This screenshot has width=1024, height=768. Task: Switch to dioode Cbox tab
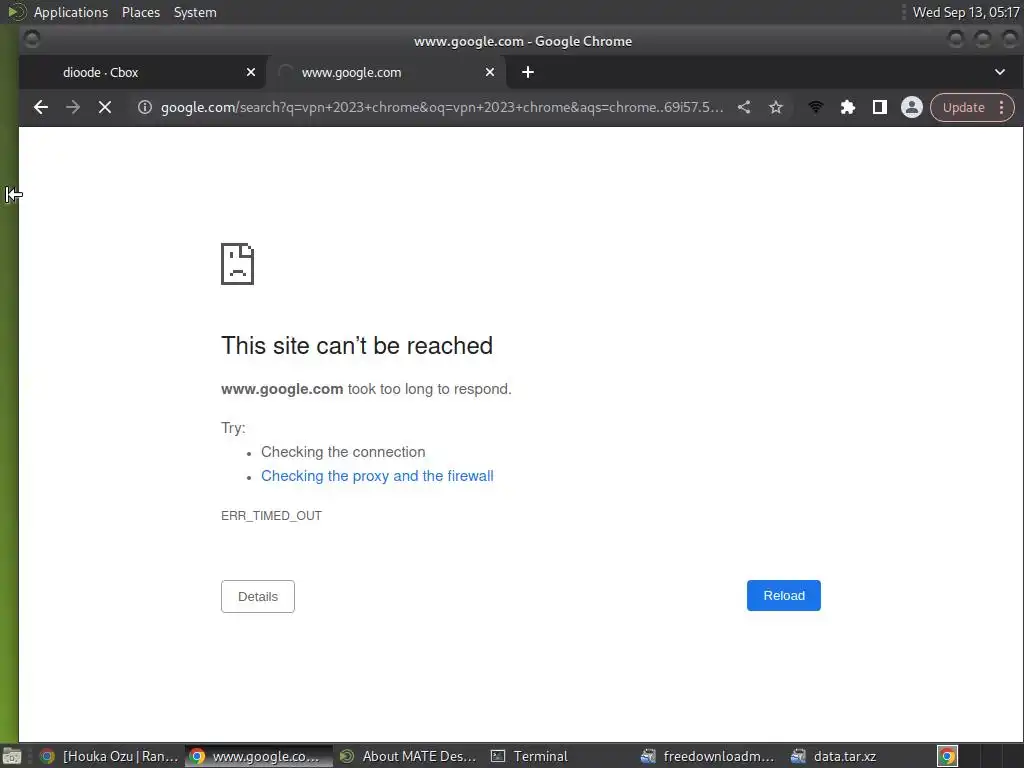coord(142,72)
